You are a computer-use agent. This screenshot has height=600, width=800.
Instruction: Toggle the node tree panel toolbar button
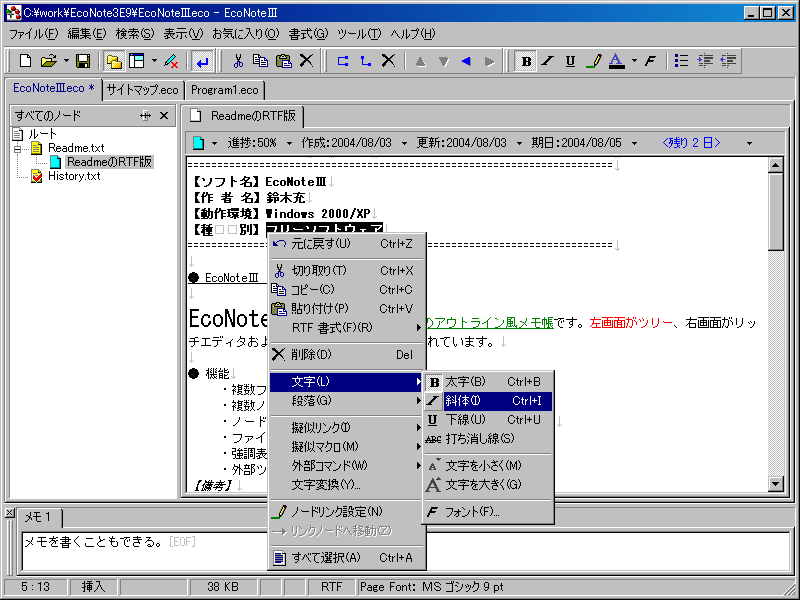coord(114,61)
